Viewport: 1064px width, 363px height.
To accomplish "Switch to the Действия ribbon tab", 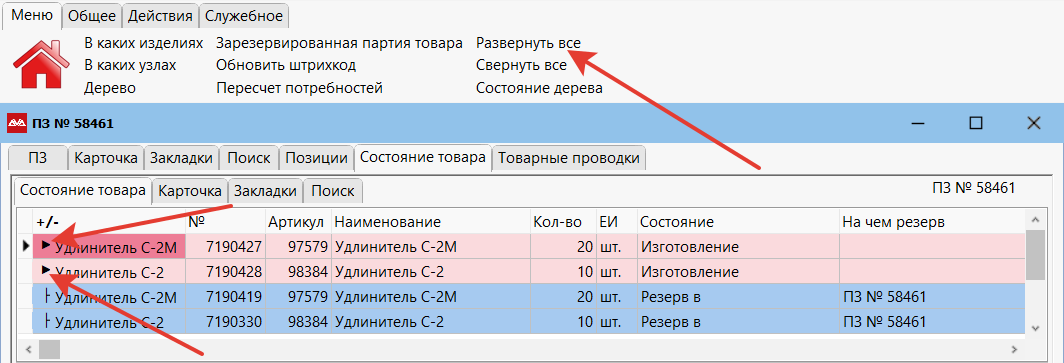I will [160, 16].
